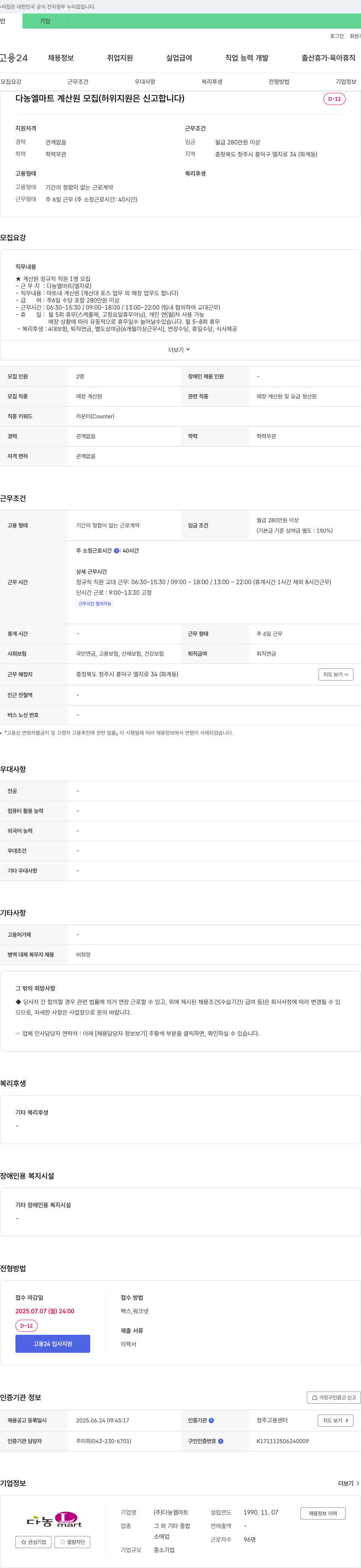Click the contact 주미희(043-230-6701)
The width and height of the screenshot is (361, 1568).
(103, 1441)
